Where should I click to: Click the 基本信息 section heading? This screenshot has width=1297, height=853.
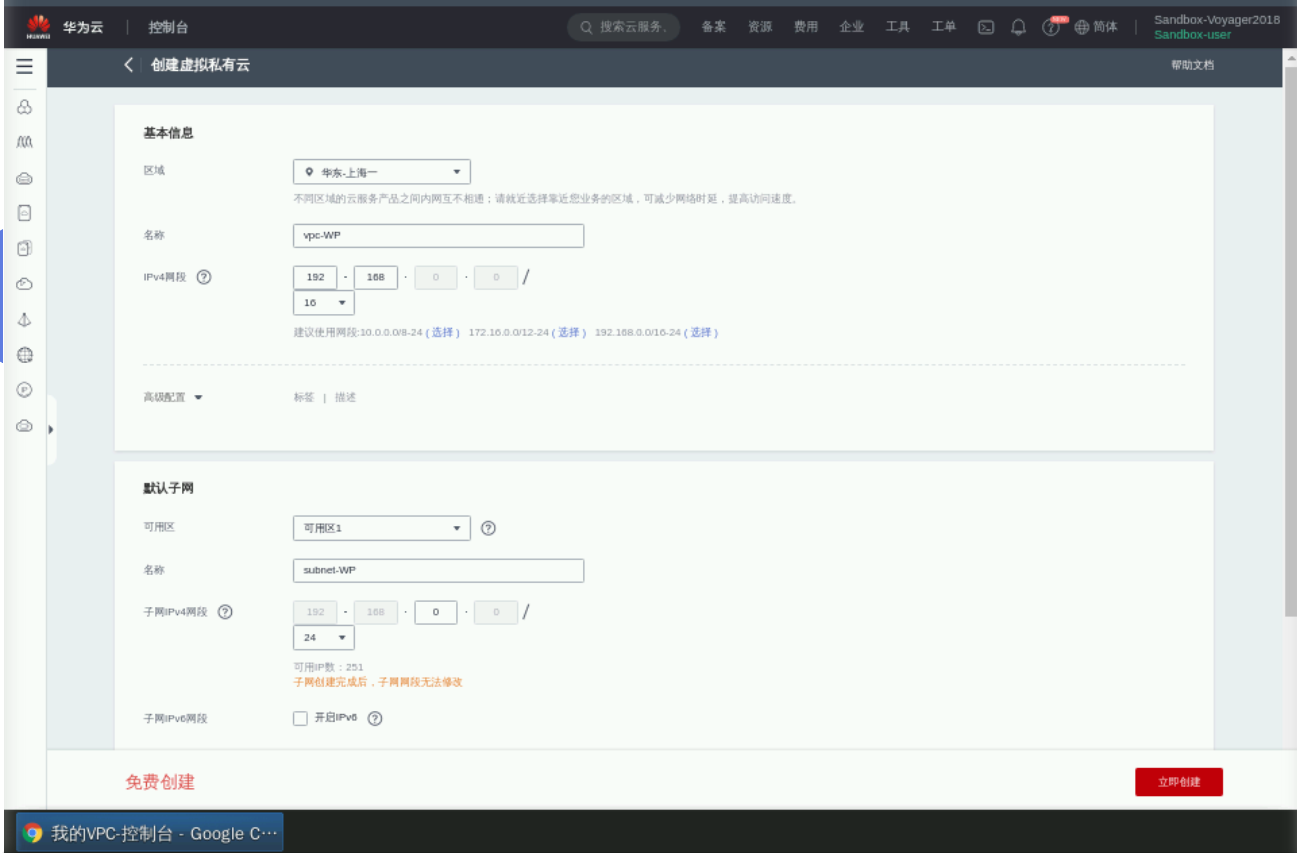(x=168, y=133)
